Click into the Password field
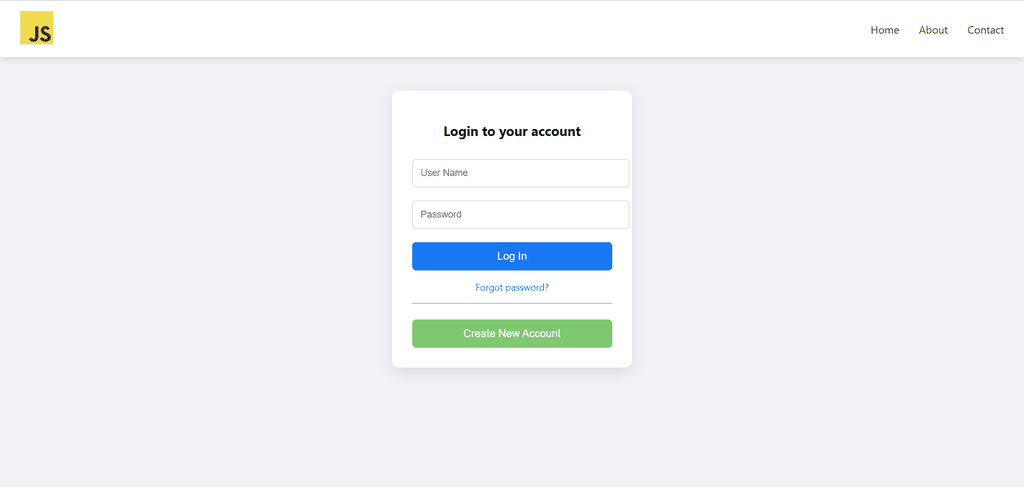The width and height of the screenshot is (1024, 487). pyautogui.click(x=520, y=214)
